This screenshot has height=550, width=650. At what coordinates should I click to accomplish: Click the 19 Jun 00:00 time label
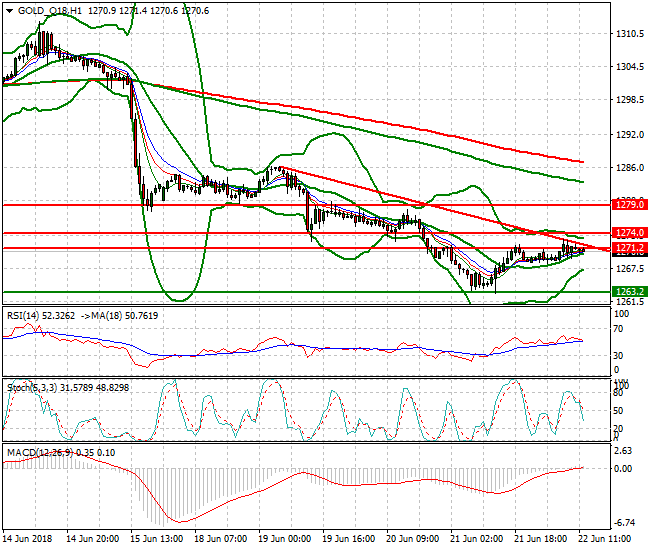coord(286,538)
